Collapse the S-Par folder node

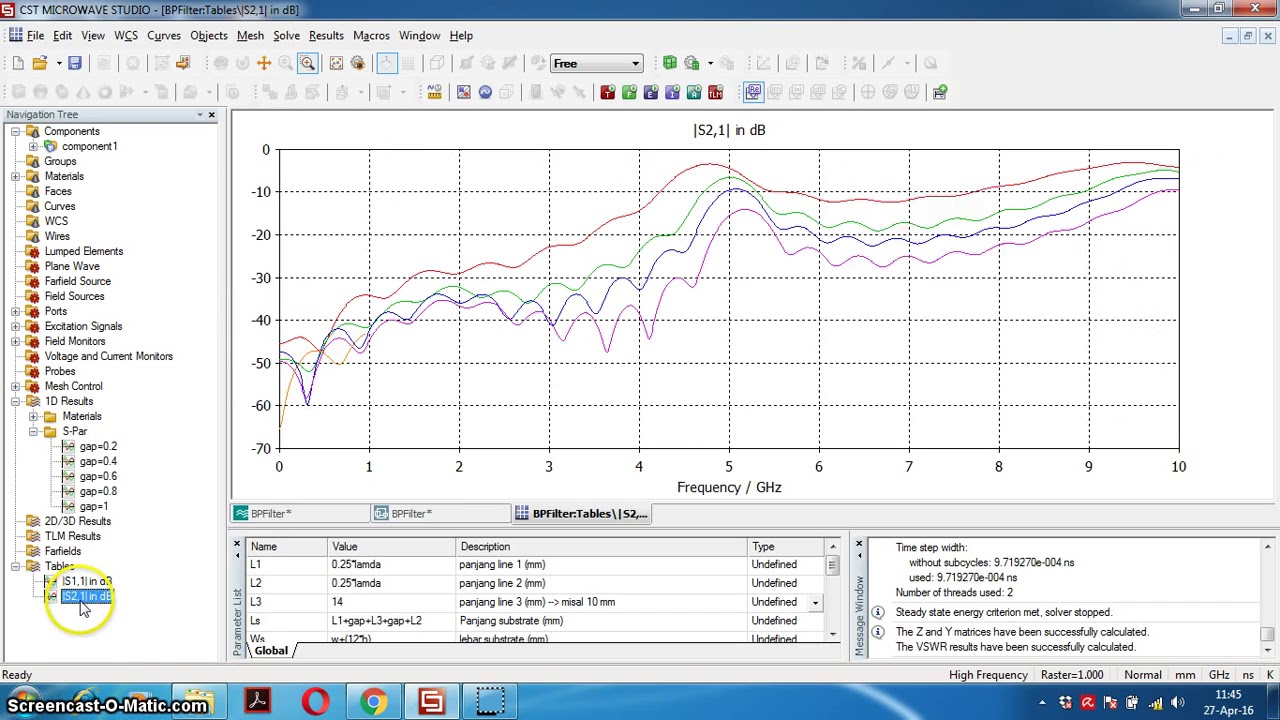pos(33,431)
